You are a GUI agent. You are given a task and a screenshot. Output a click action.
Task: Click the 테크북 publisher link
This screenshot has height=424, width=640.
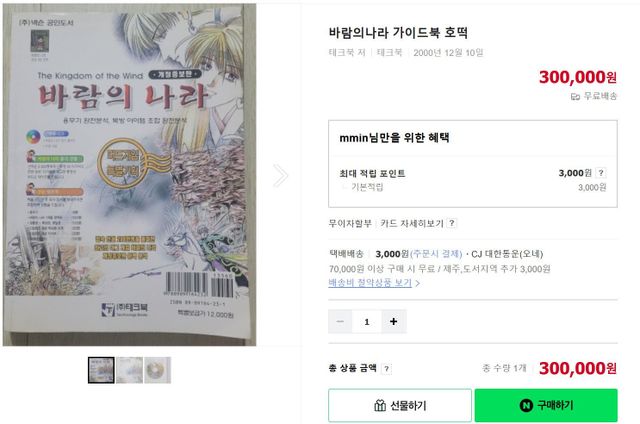click(389, 52)
